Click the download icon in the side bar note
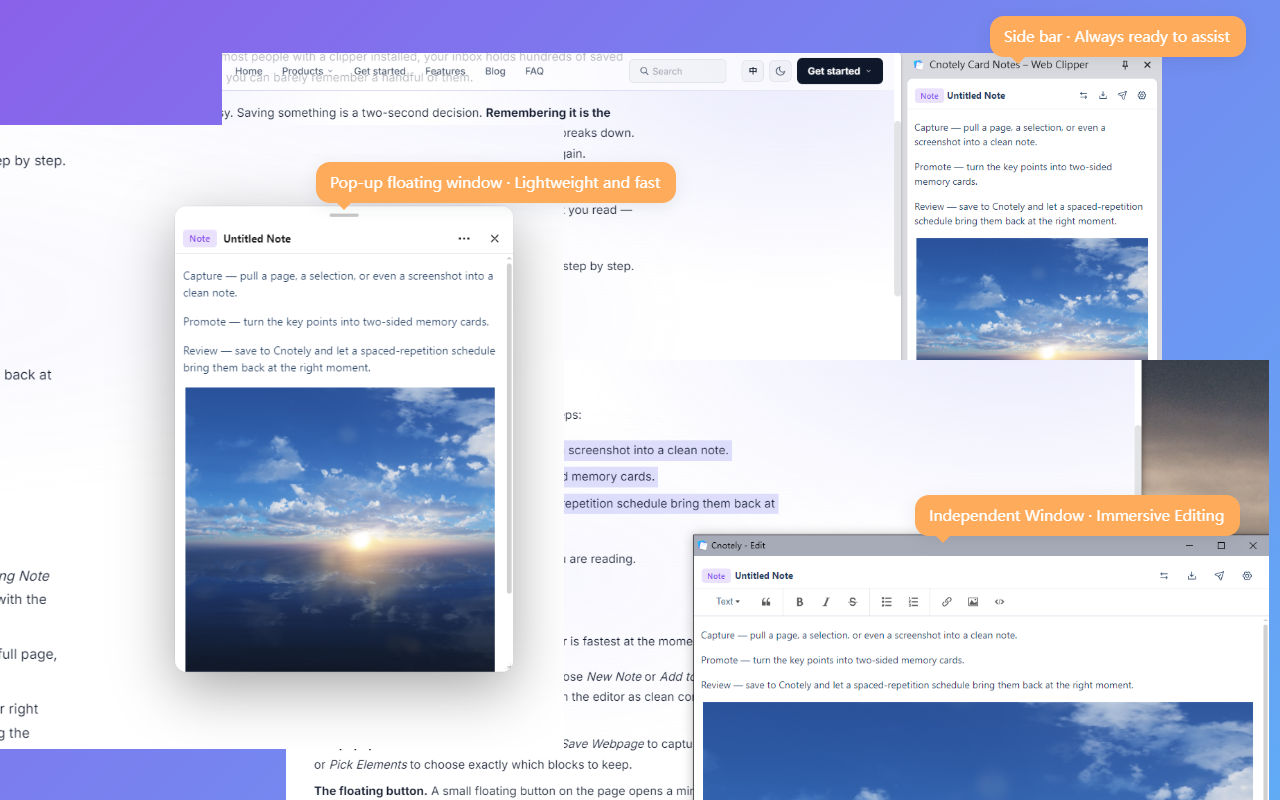Screen dimensions: 1280x800 click(x=1103, y=96)
